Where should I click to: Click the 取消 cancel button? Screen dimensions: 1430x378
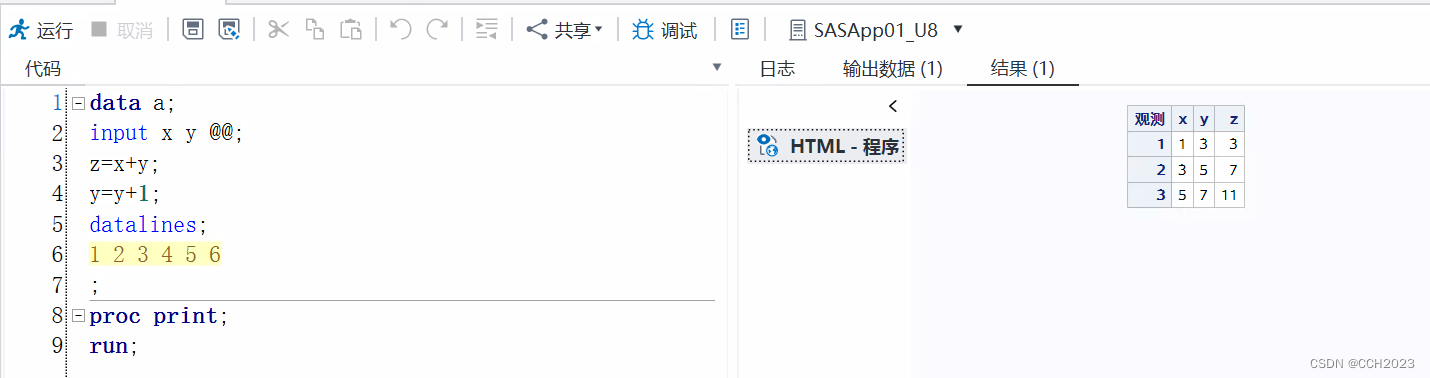pos(121,30)
